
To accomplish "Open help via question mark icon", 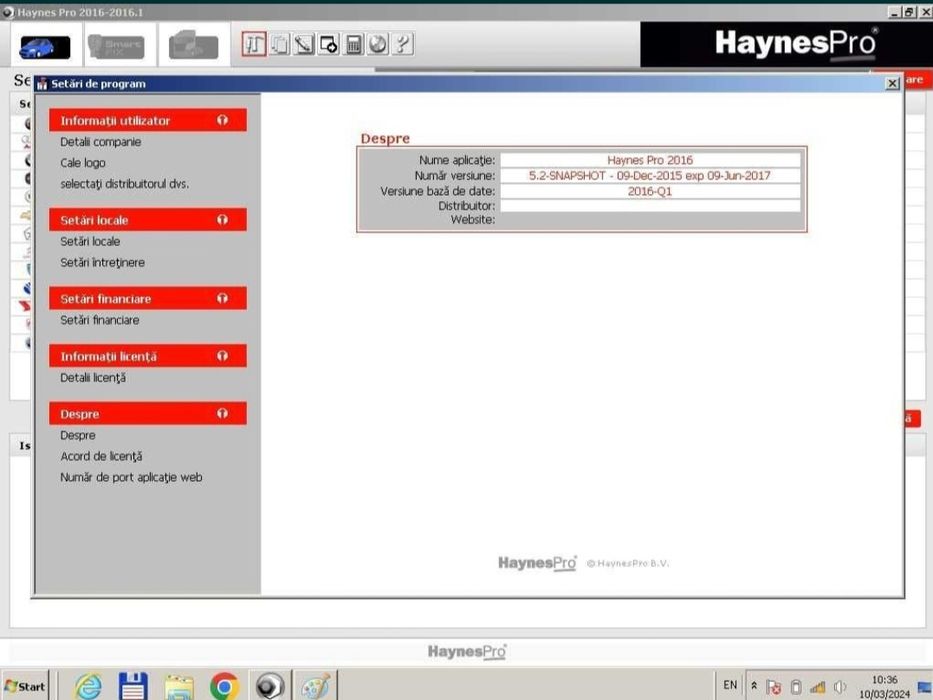I will click(403, 44).
